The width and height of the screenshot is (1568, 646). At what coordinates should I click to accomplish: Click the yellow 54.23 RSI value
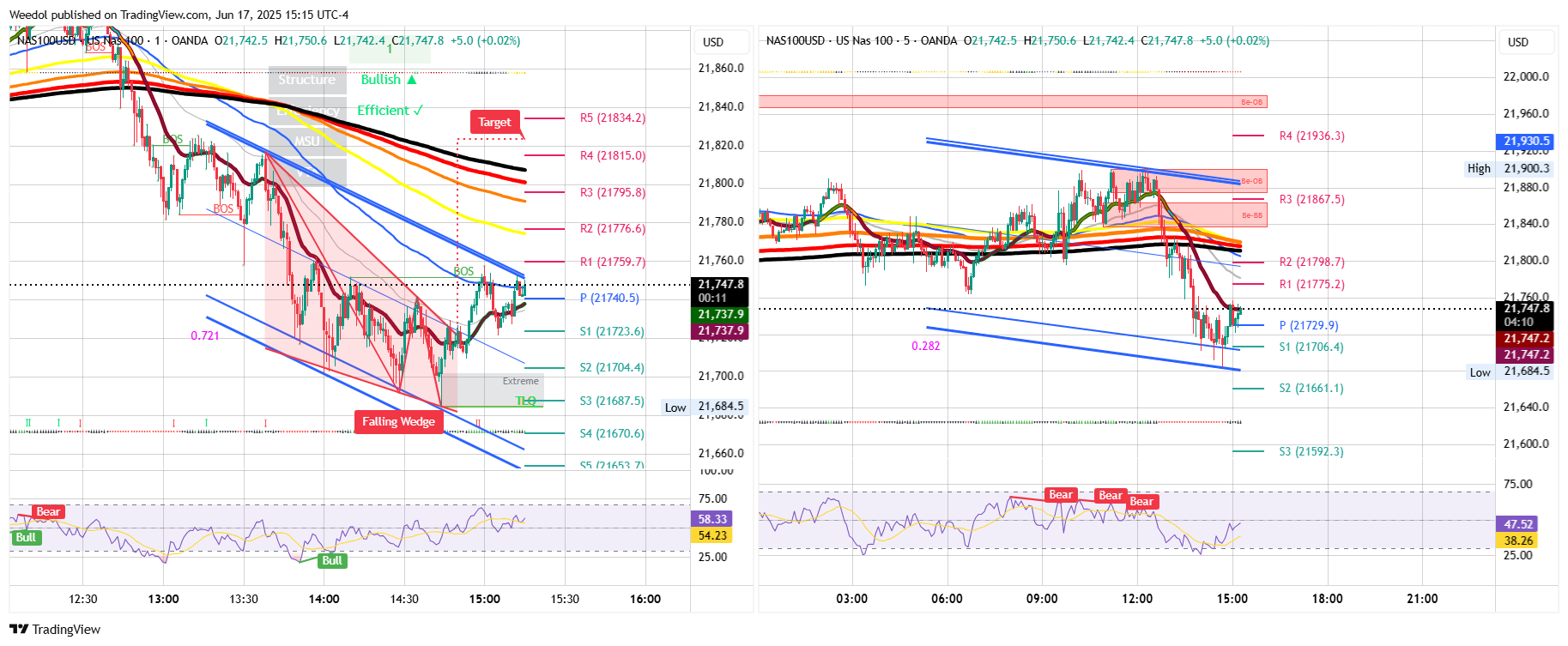[x=712, y=535]
